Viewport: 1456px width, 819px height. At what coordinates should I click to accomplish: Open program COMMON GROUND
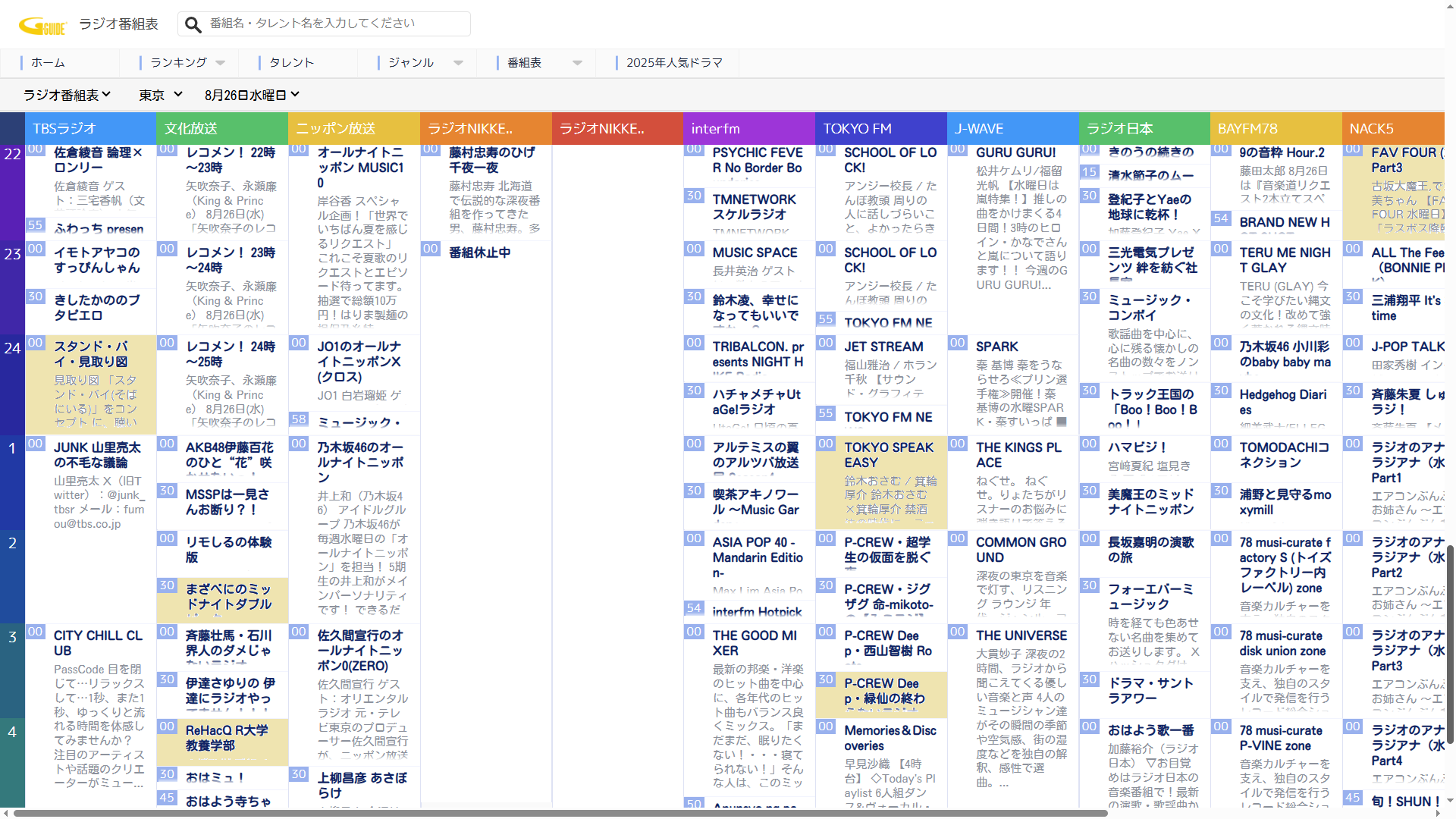coord(1021,550)
